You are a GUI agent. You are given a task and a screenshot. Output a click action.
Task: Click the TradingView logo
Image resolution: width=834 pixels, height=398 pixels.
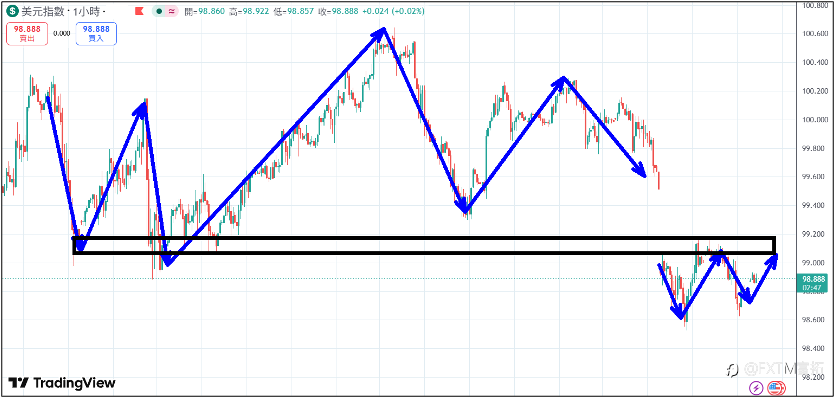pos(62,383)
